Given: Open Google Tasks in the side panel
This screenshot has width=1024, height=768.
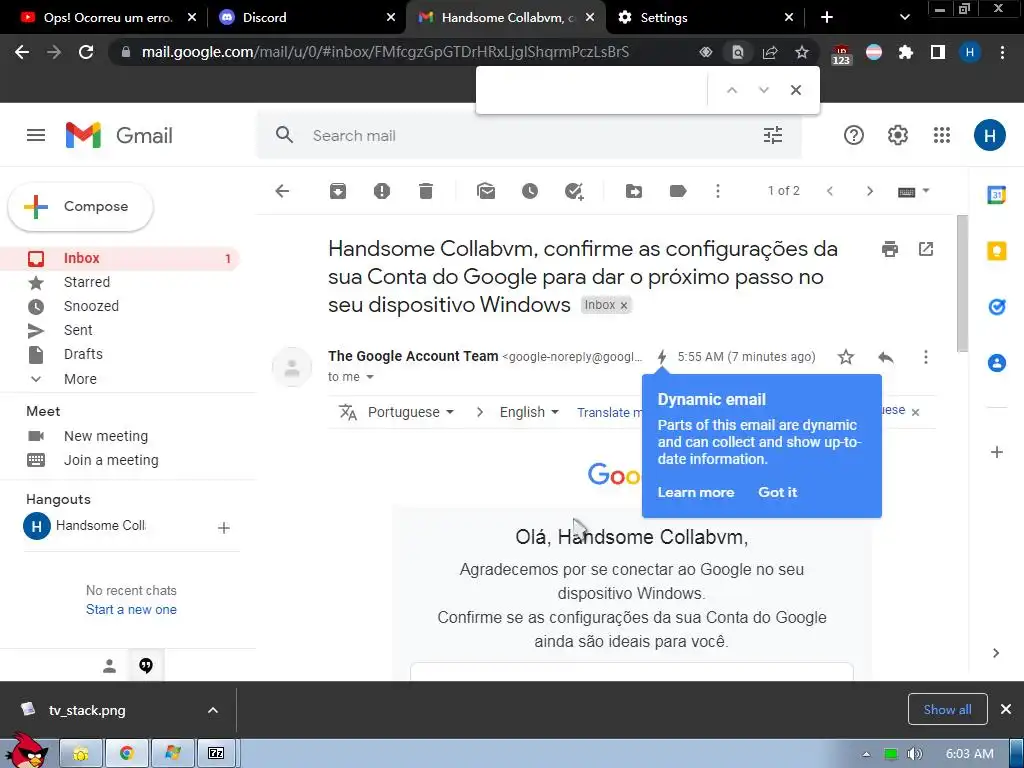Looking at the screenshot, I should [x=997, y=306].
